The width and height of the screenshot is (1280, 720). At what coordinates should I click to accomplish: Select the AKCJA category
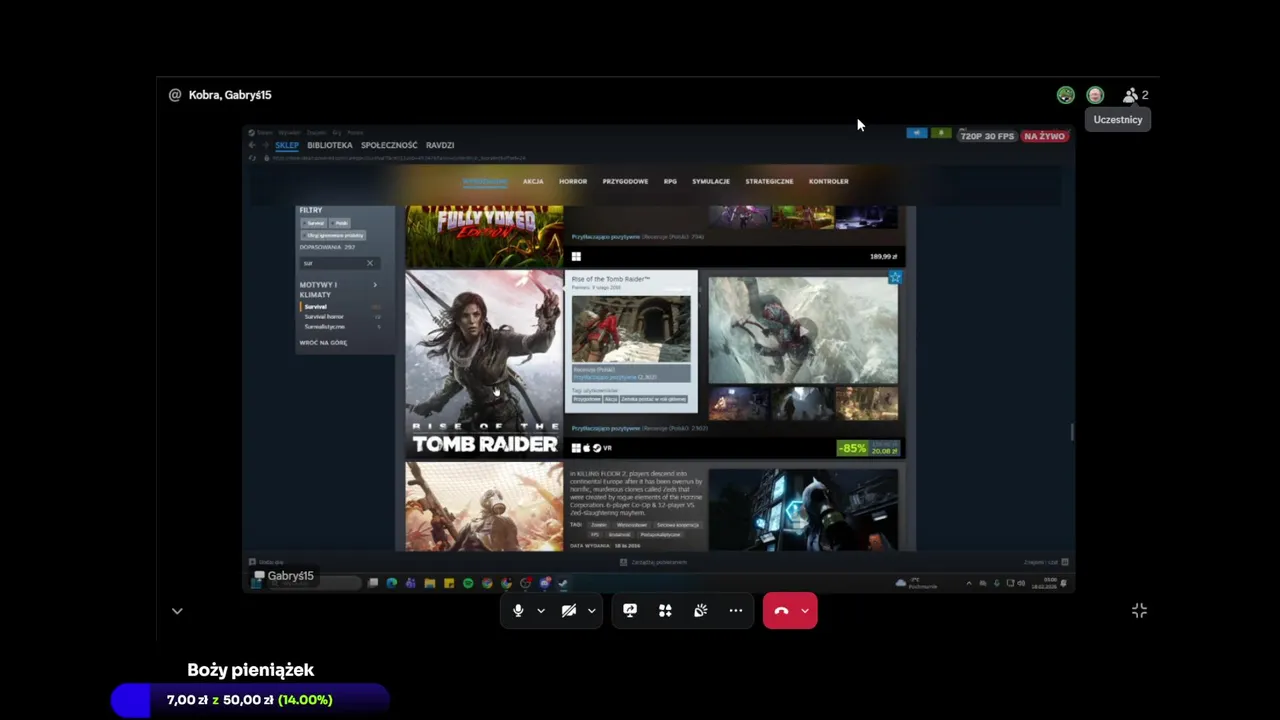[533, 181]
